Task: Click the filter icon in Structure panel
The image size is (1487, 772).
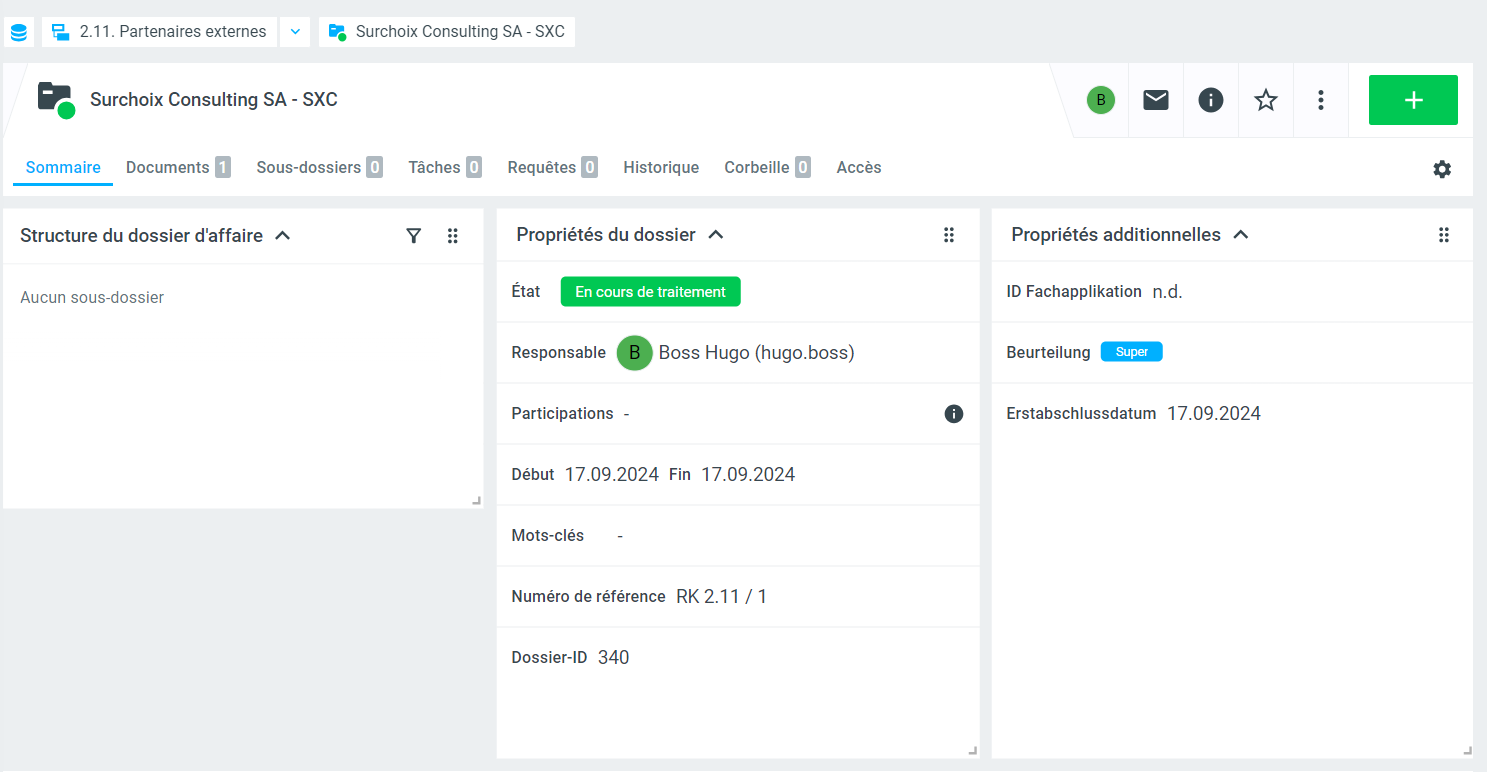Action: pyautogui.click(x=414, y=236)
